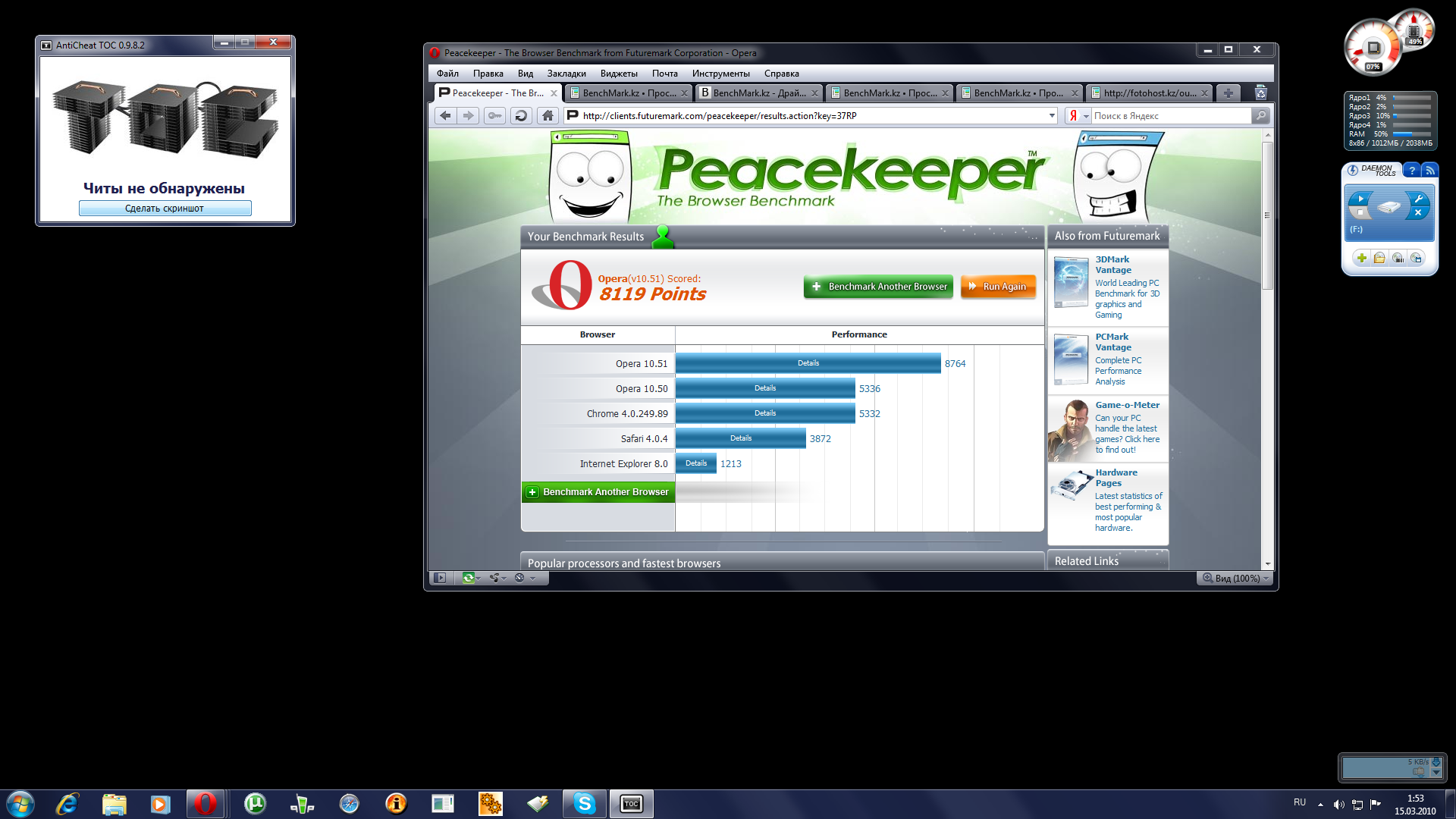Click the volume speaker tray icon
The height and width of the screenshot is (819, 1456).
tap(1339, 805)
